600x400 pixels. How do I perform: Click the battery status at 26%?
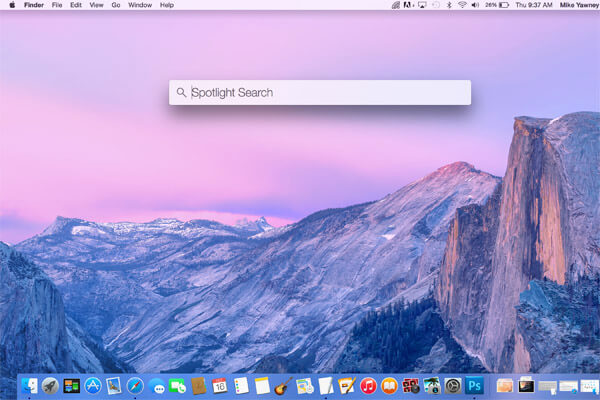tap(497, 5)
